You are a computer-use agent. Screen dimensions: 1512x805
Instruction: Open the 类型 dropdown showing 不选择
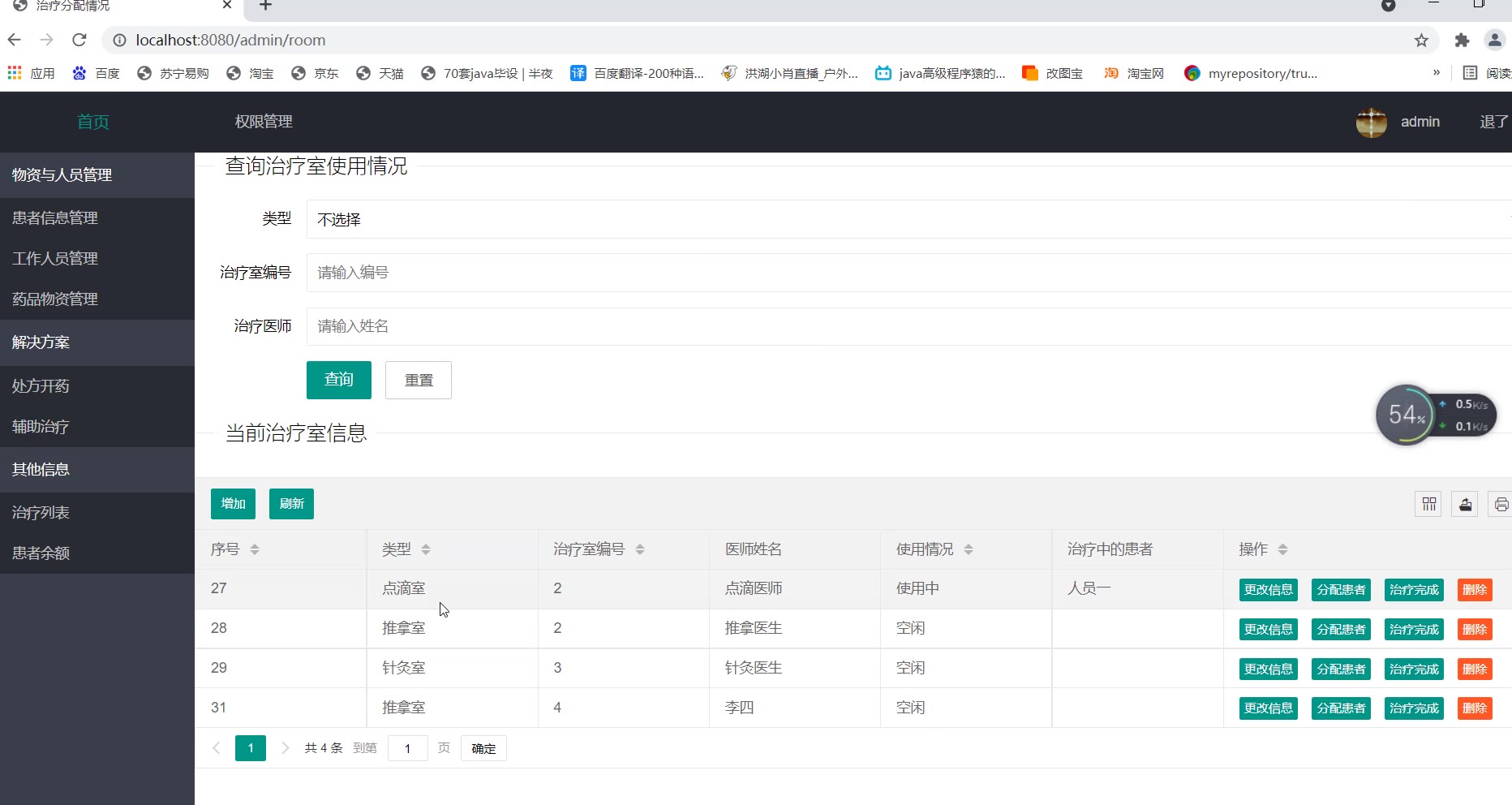click(x=908, y=219)
